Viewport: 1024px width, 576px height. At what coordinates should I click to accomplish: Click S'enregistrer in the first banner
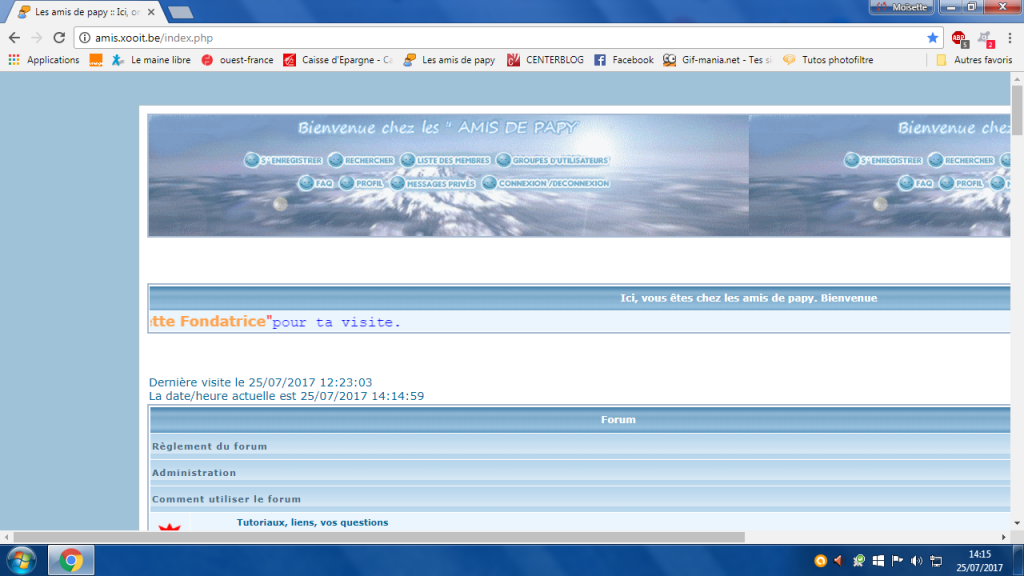tap(283, 160)
